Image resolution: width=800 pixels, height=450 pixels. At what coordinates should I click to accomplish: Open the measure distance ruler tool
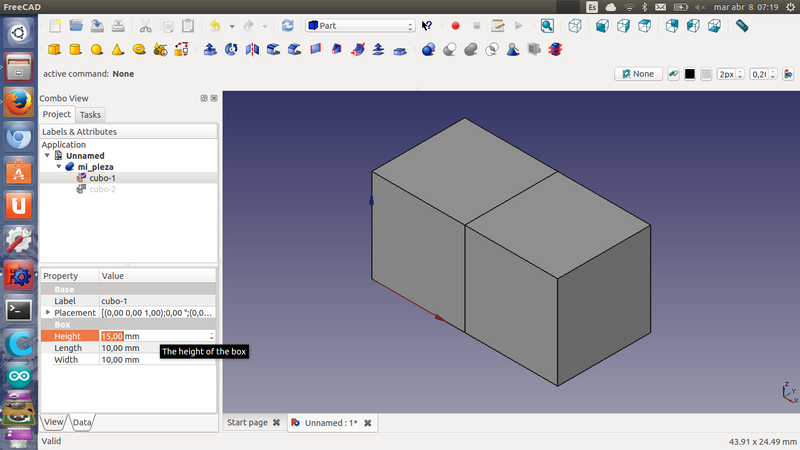tap(741, 25)
